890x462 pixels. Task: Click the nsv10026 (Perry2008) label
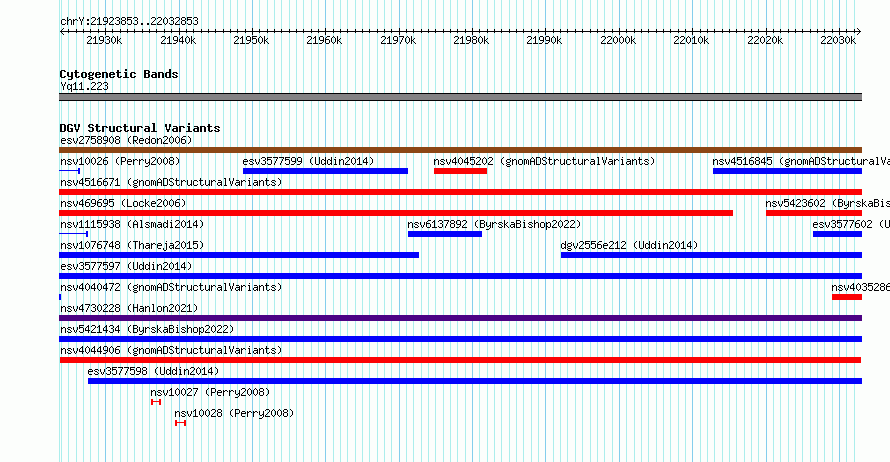120,161
